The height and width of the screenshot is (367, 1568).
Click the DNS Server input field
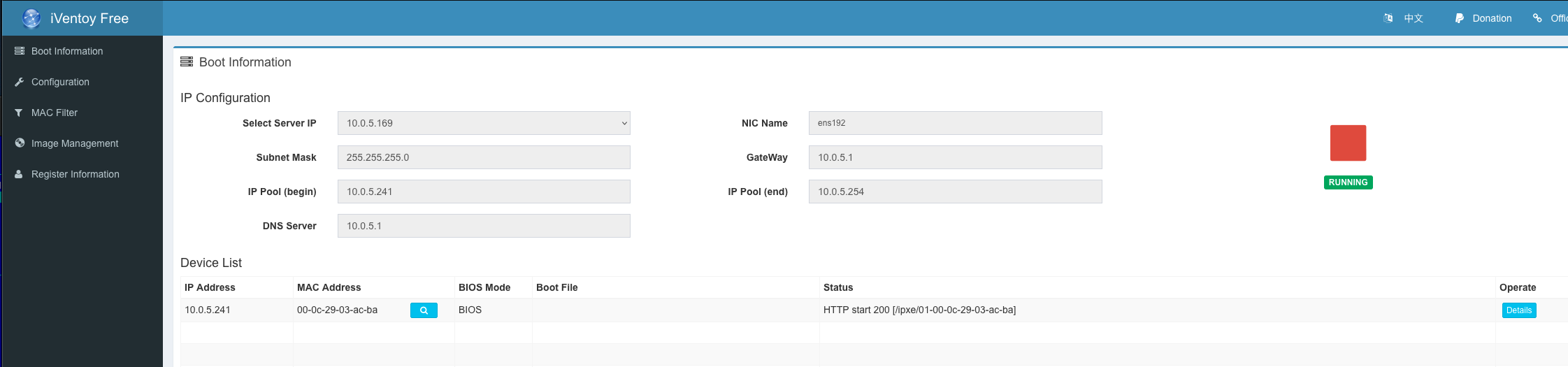click(484, 226)
